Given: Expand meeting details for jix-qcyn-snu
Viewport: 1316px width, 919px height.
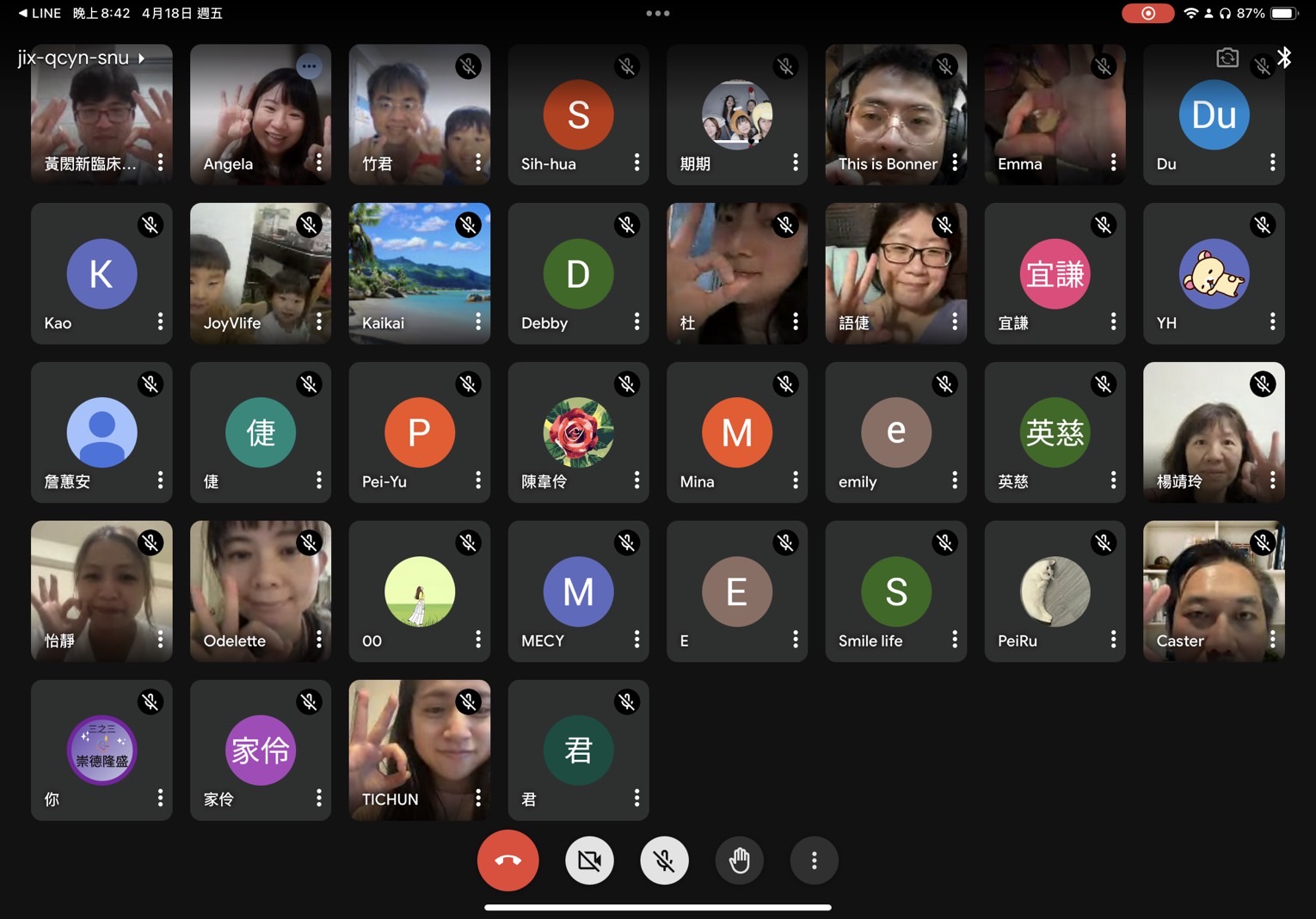Looking at the screenshot, I should pos(82,58).
